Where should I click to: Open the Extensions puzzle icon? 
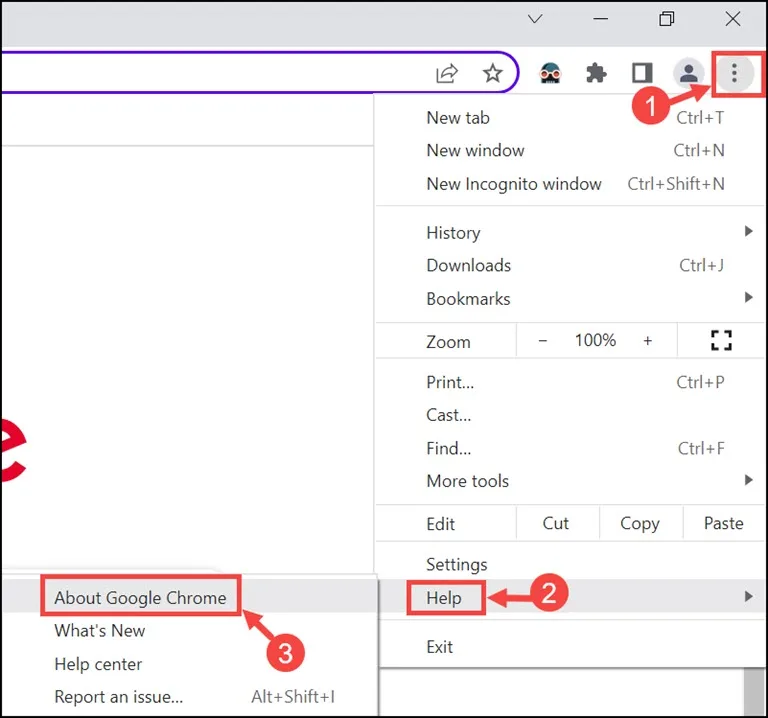(x=596, y=73)
